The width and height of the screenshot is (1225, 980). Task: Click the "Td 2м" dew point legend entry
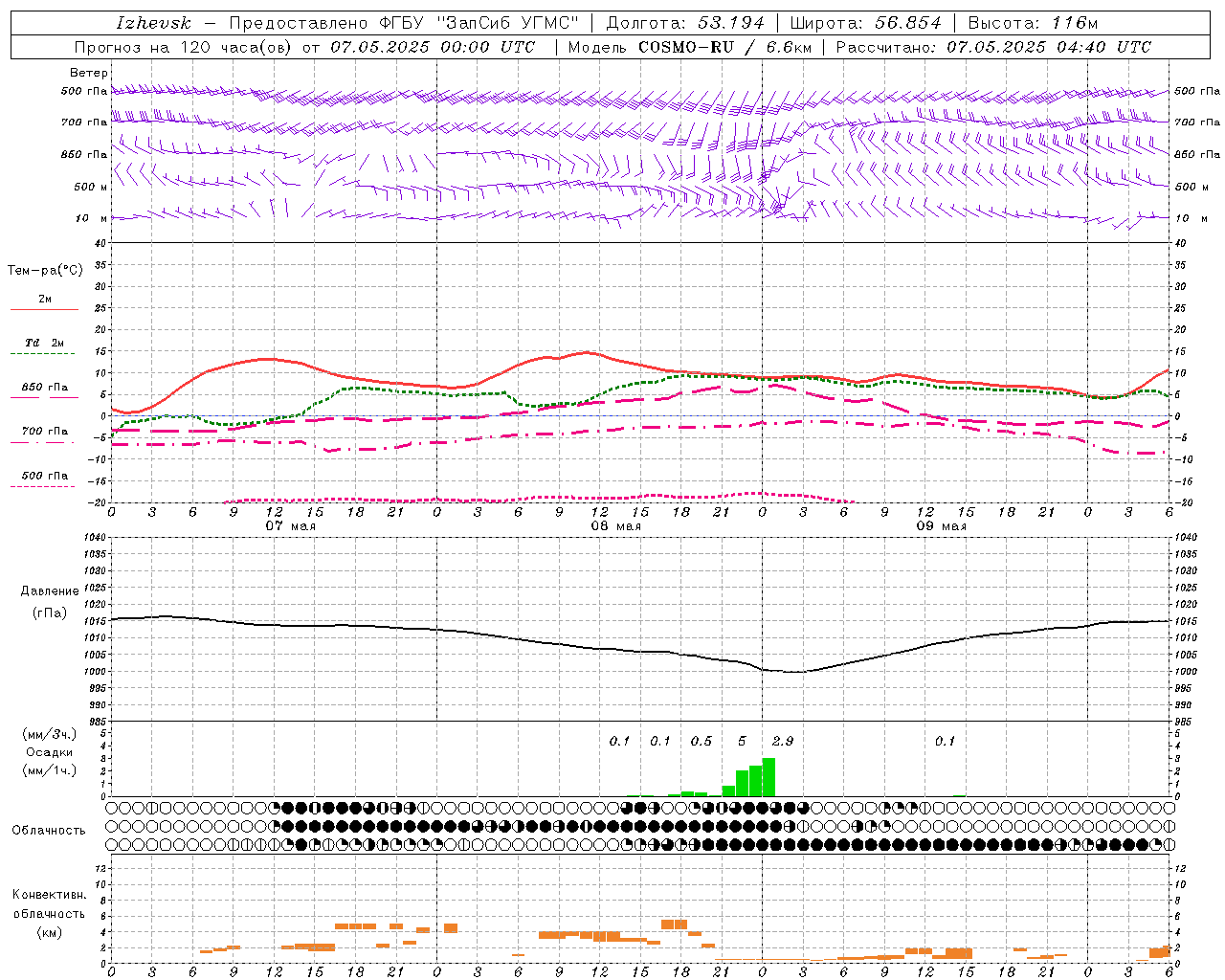(x=45, y=343)
